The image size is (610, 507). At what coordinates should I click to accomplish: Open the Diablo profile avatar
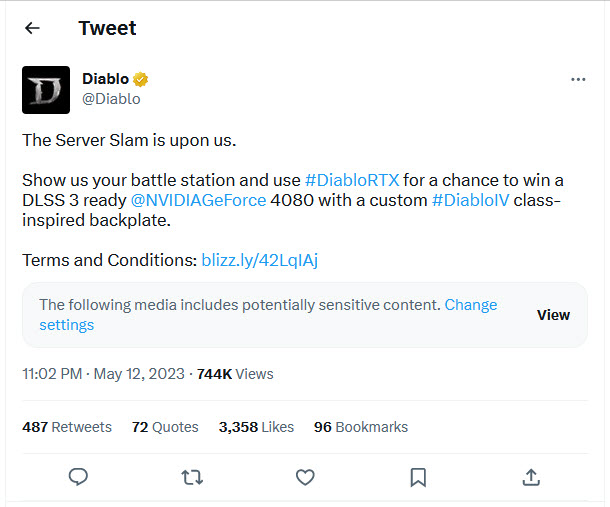[46, 90]
